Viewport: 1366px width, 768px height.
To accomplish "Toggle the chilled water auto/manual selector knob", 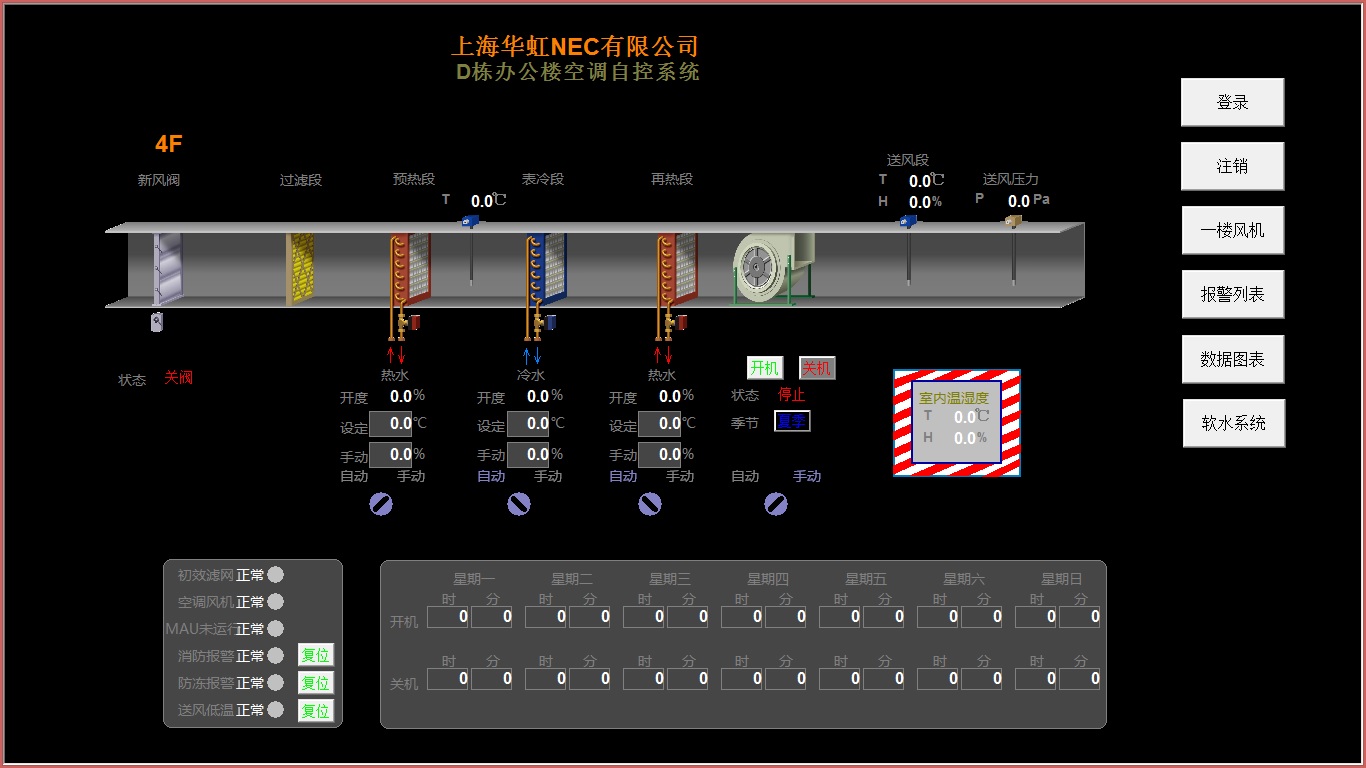I will pyautogui.click(x=519, y=505).
